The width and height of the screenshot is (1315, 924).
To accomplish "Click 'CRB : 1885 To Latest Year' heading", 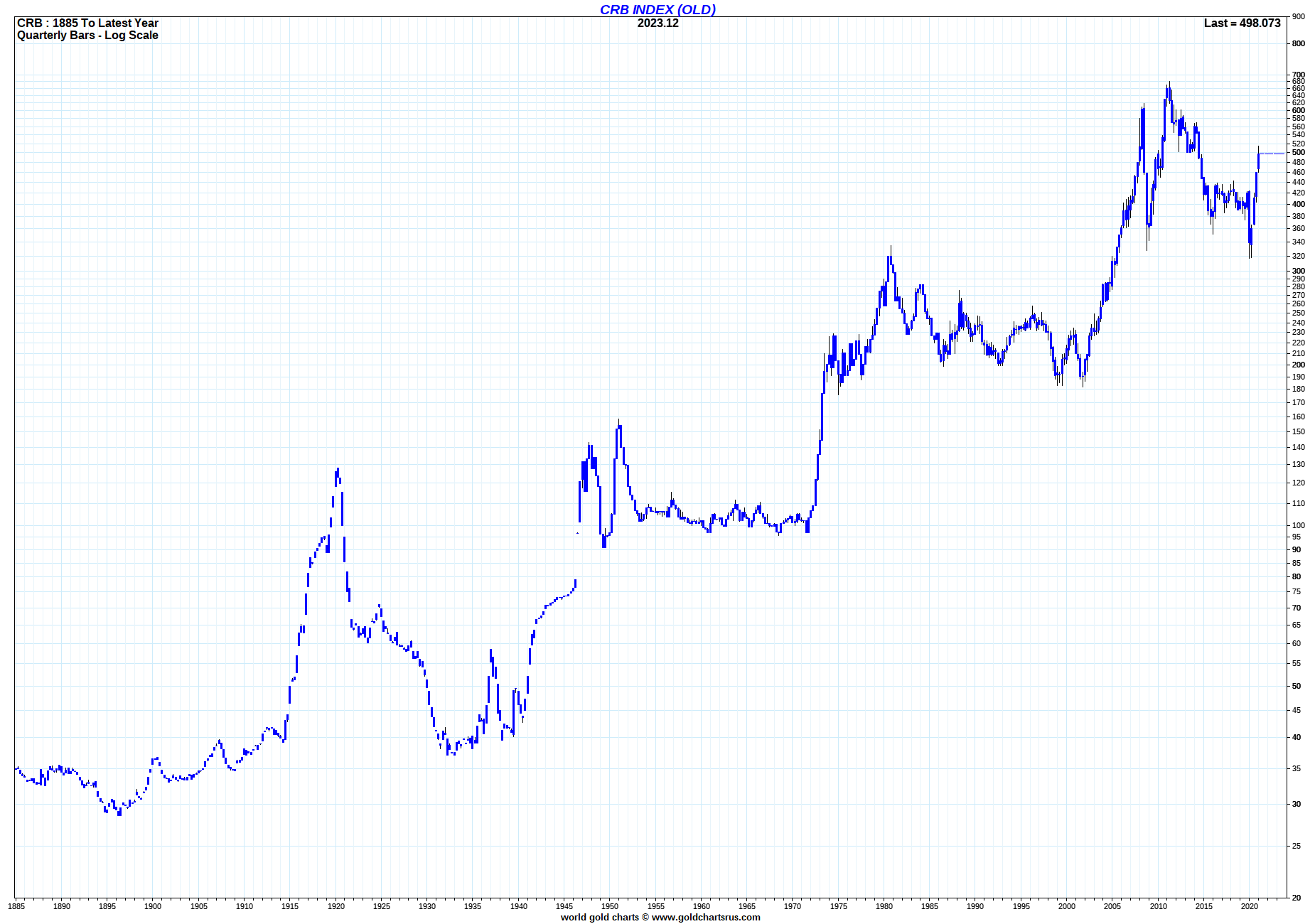I will point(87,23).
